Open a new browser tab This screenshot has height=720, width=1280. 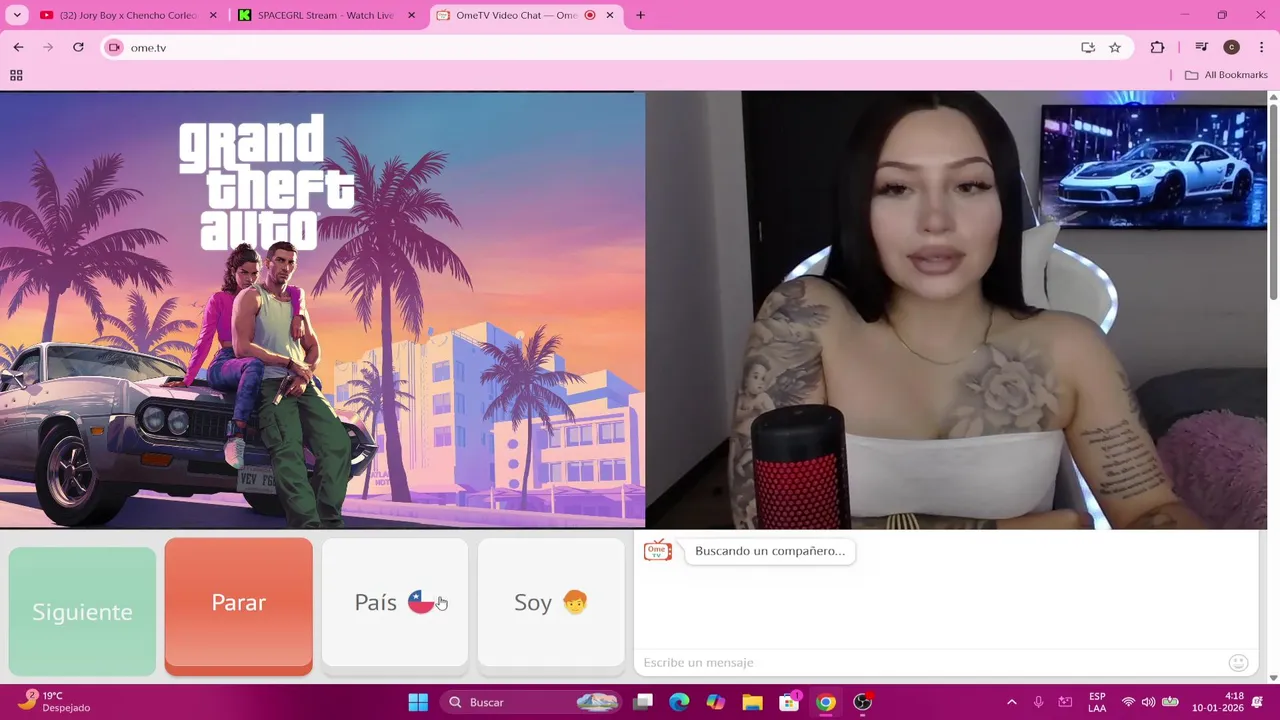(641, 15)
